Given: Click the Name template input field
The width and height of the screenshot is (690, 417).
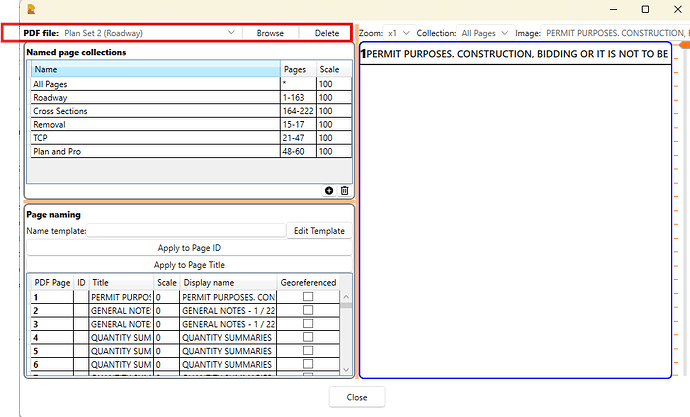Looking at the screenshot, I should click(186, 231).
